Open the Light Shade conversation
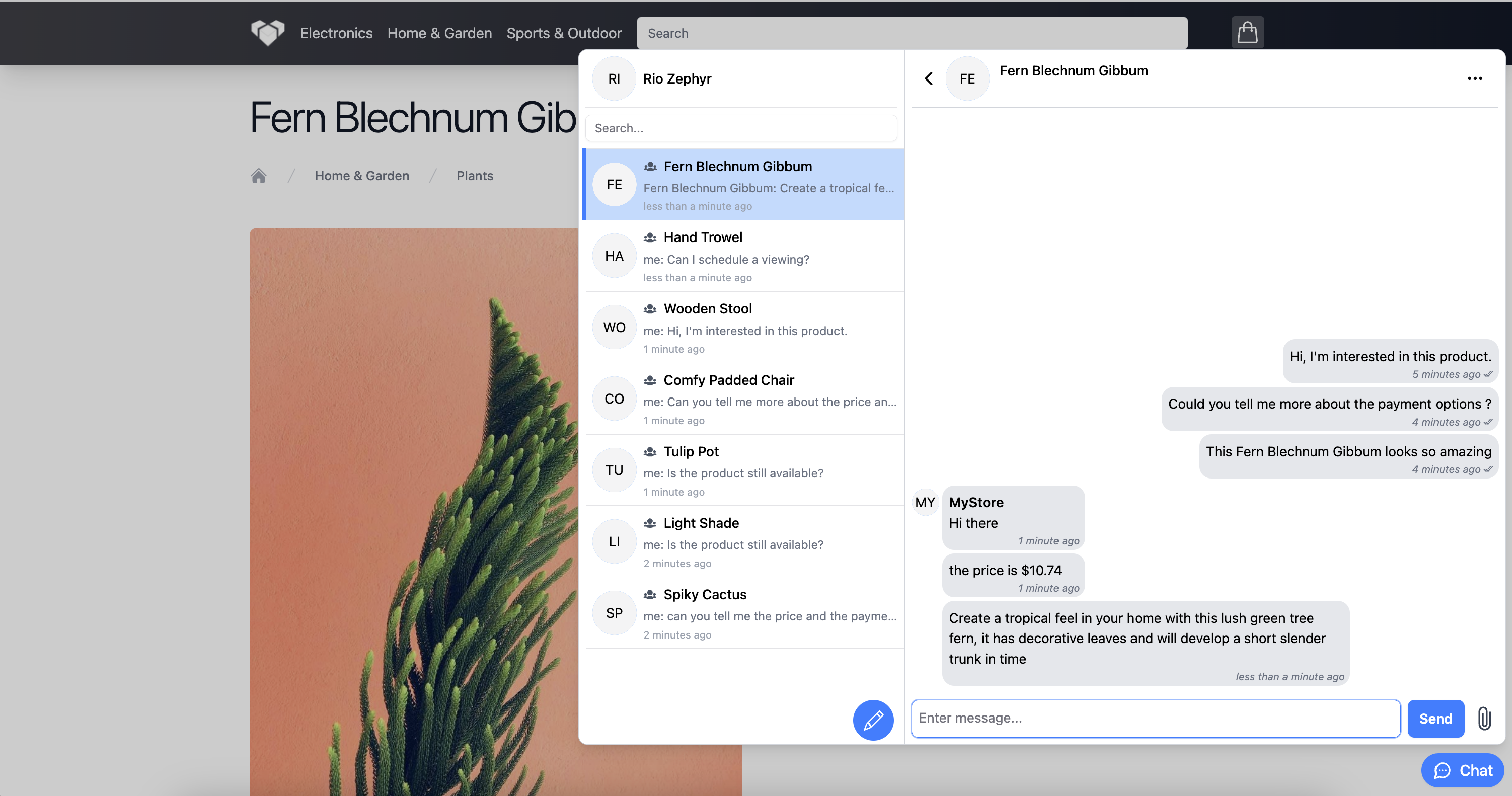 pyautogui.click(x=743, y=542)
